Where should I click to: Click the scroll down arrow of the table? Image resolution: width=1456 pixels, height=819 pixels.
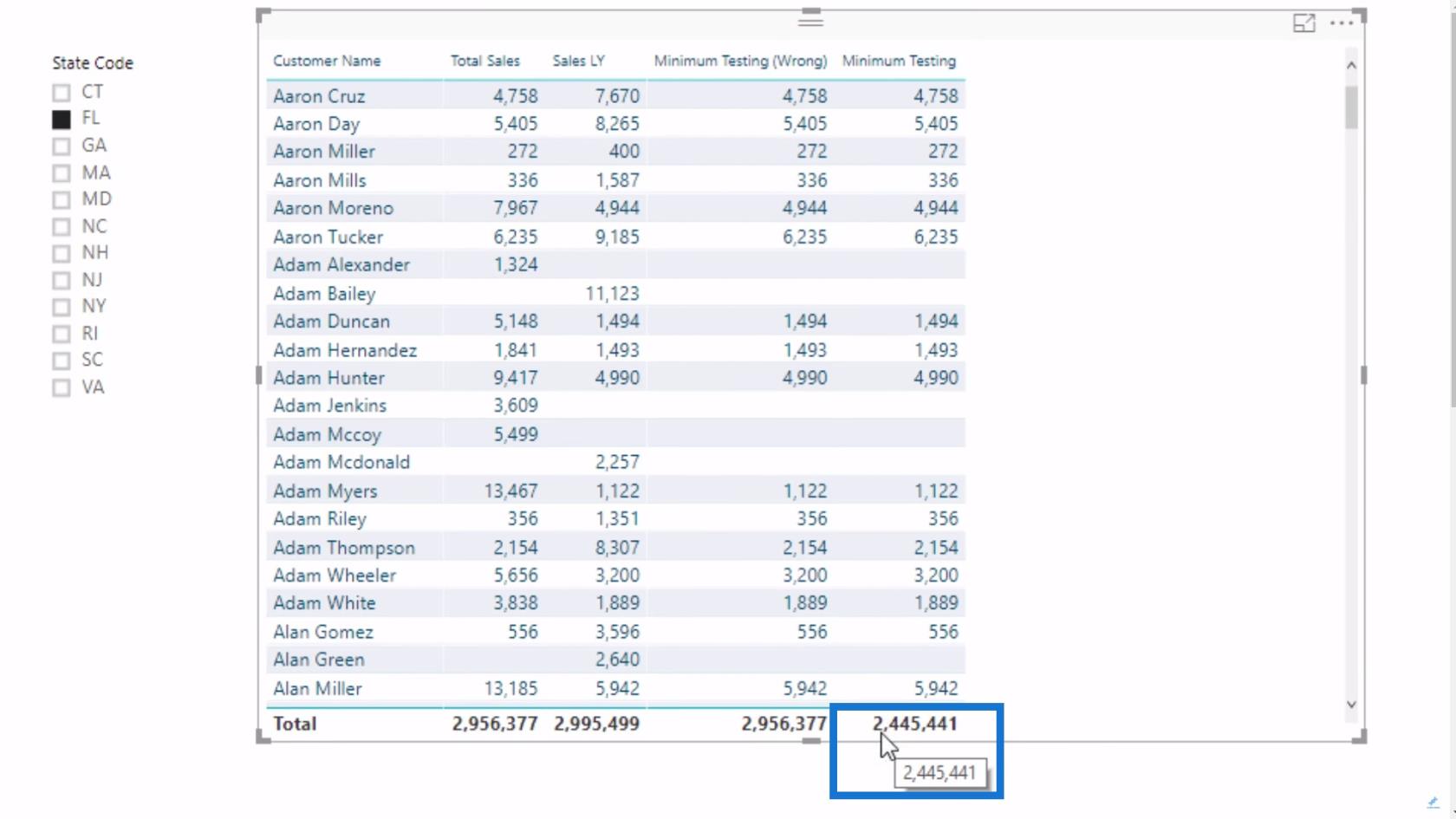tap(1351, 705)
